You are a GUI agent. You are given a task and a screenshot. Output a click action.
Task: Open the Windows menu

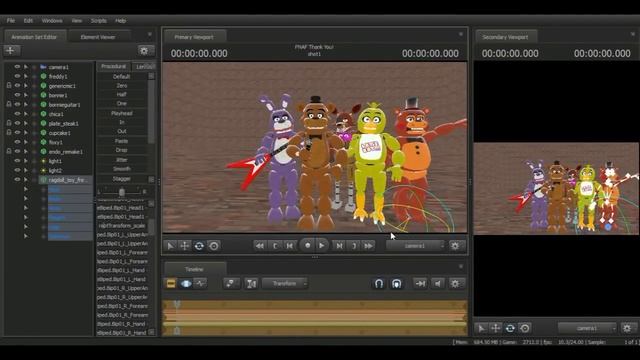(52, 20)
